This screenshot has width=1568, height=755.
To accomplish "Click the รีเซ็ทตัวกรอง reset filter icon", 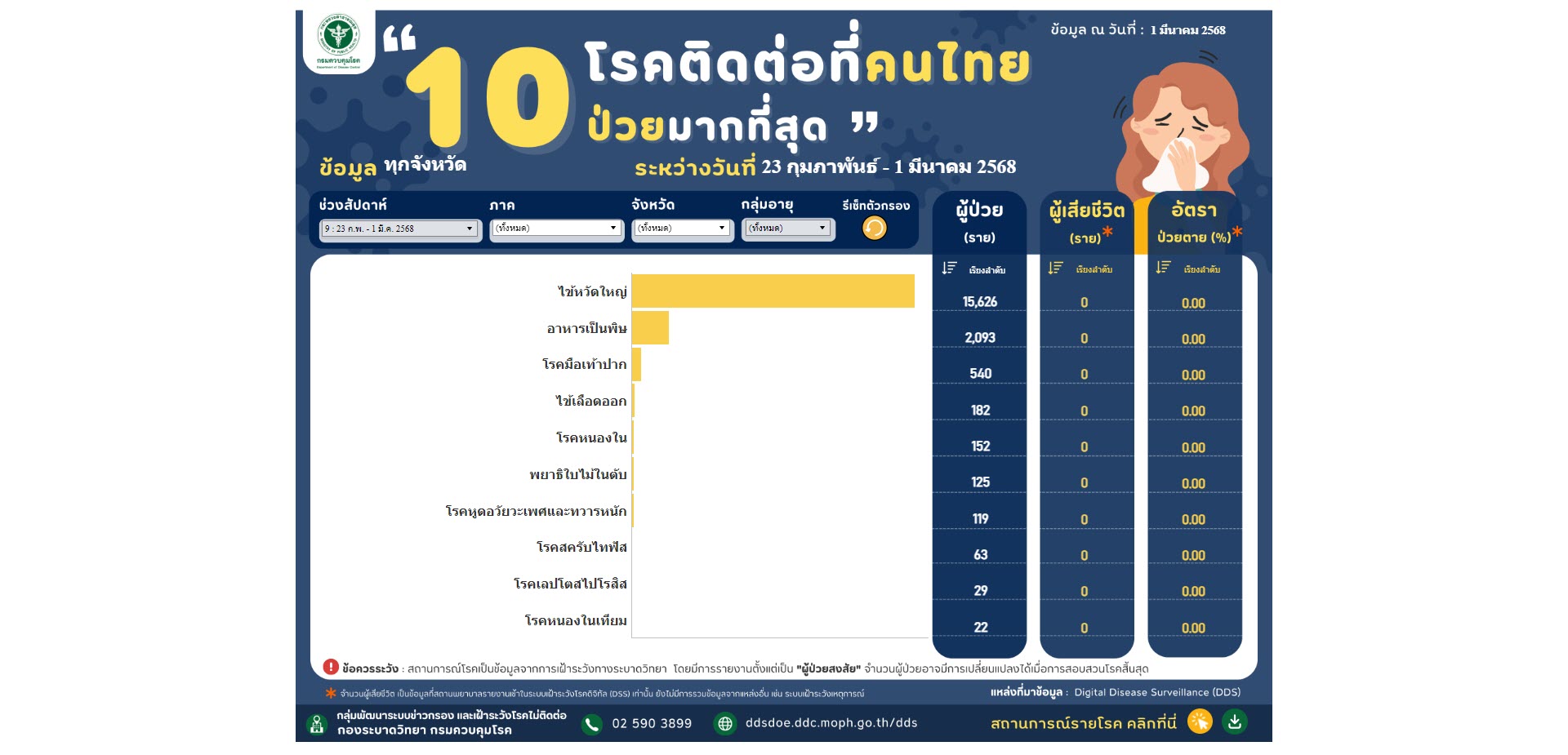I will pos(873,229).
